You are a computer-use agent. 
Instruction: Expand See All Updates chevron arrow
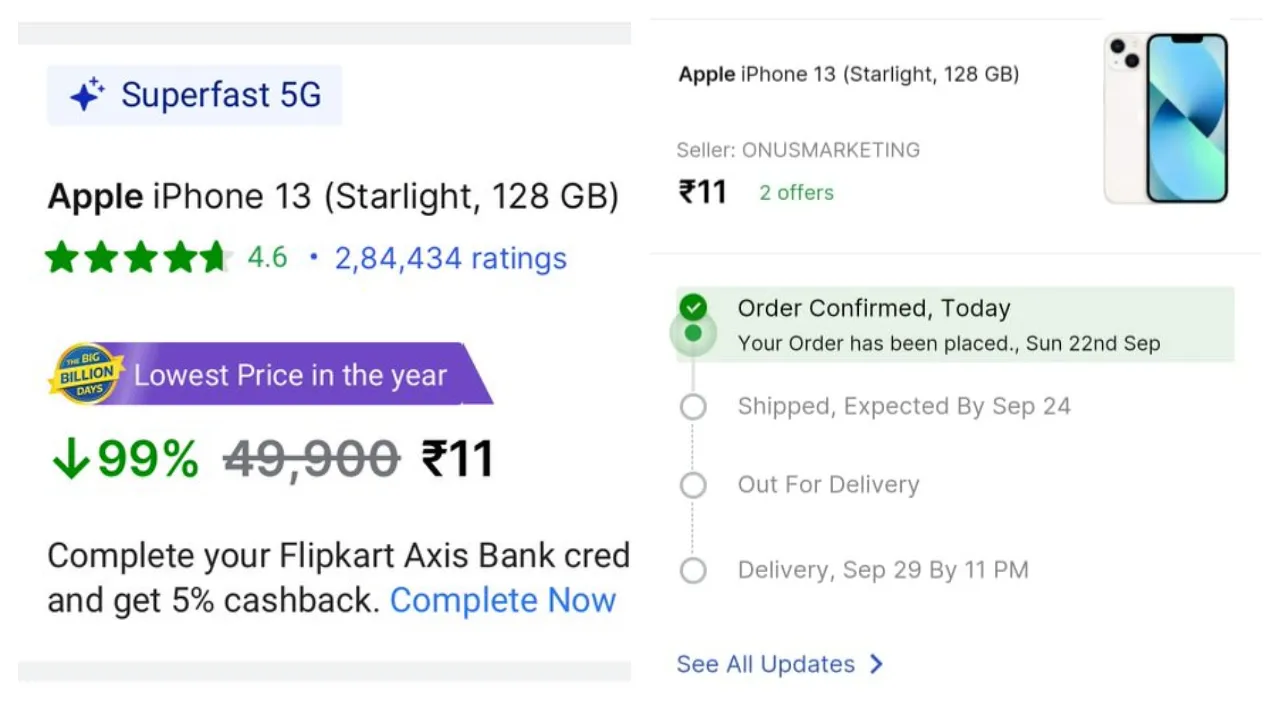(876, 664)
